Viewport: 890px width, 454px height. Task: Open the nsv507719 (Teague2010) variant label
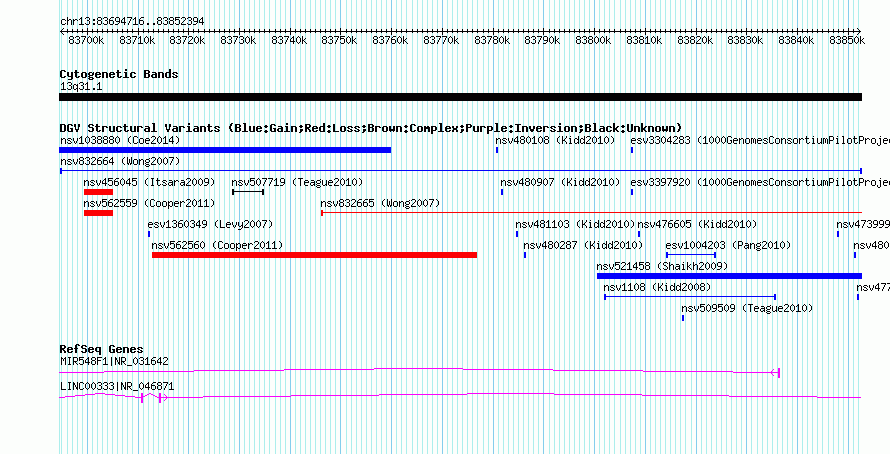pyautogui.click(x=297, y=182)
